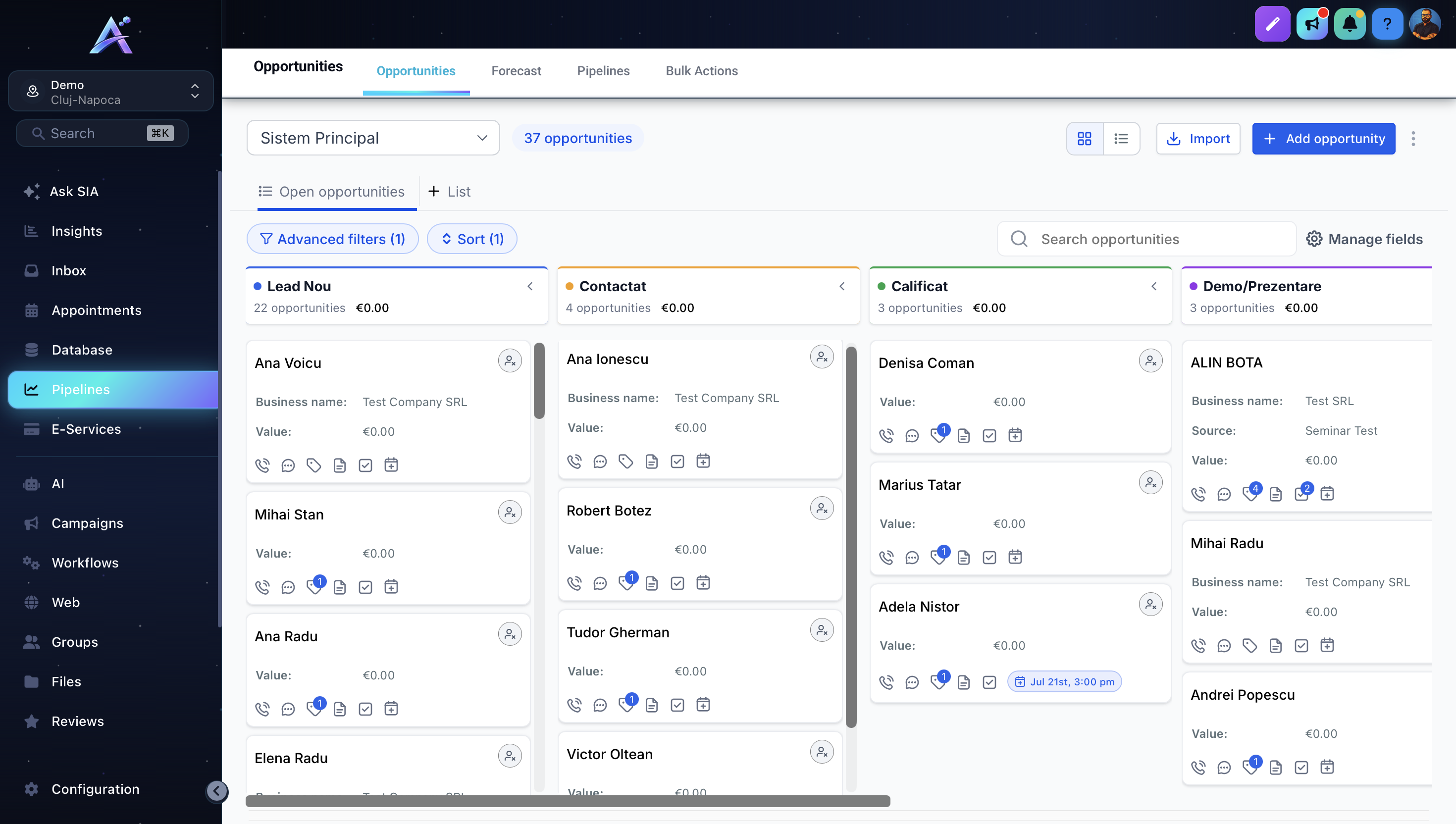Open tags icon with 4 badge on ALIN BOTA
1456x824 pixels.
coord(1251,493)
